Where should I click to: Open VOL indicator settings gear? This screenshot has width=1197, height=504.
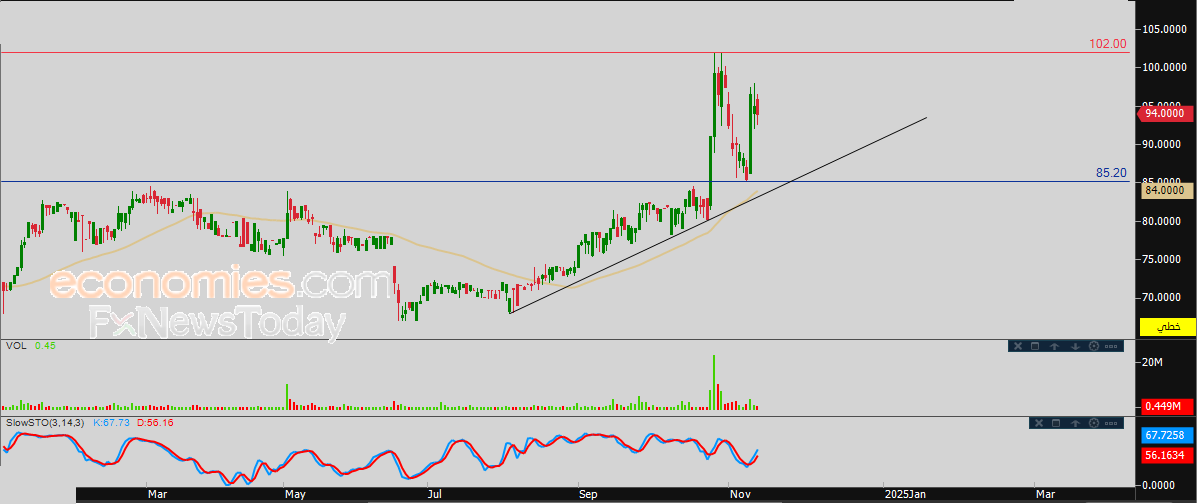1094,346
